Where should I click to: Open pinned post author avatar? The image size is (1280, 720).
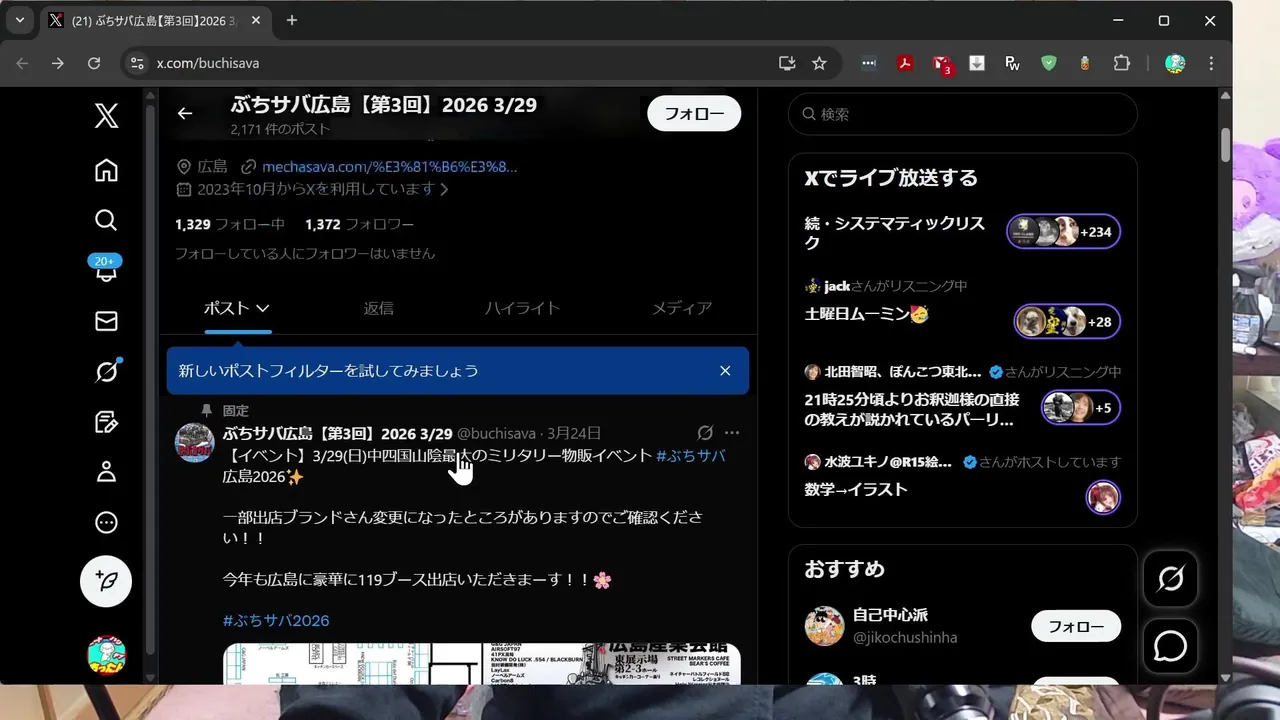pyautogui.click(x=194, y=443)
